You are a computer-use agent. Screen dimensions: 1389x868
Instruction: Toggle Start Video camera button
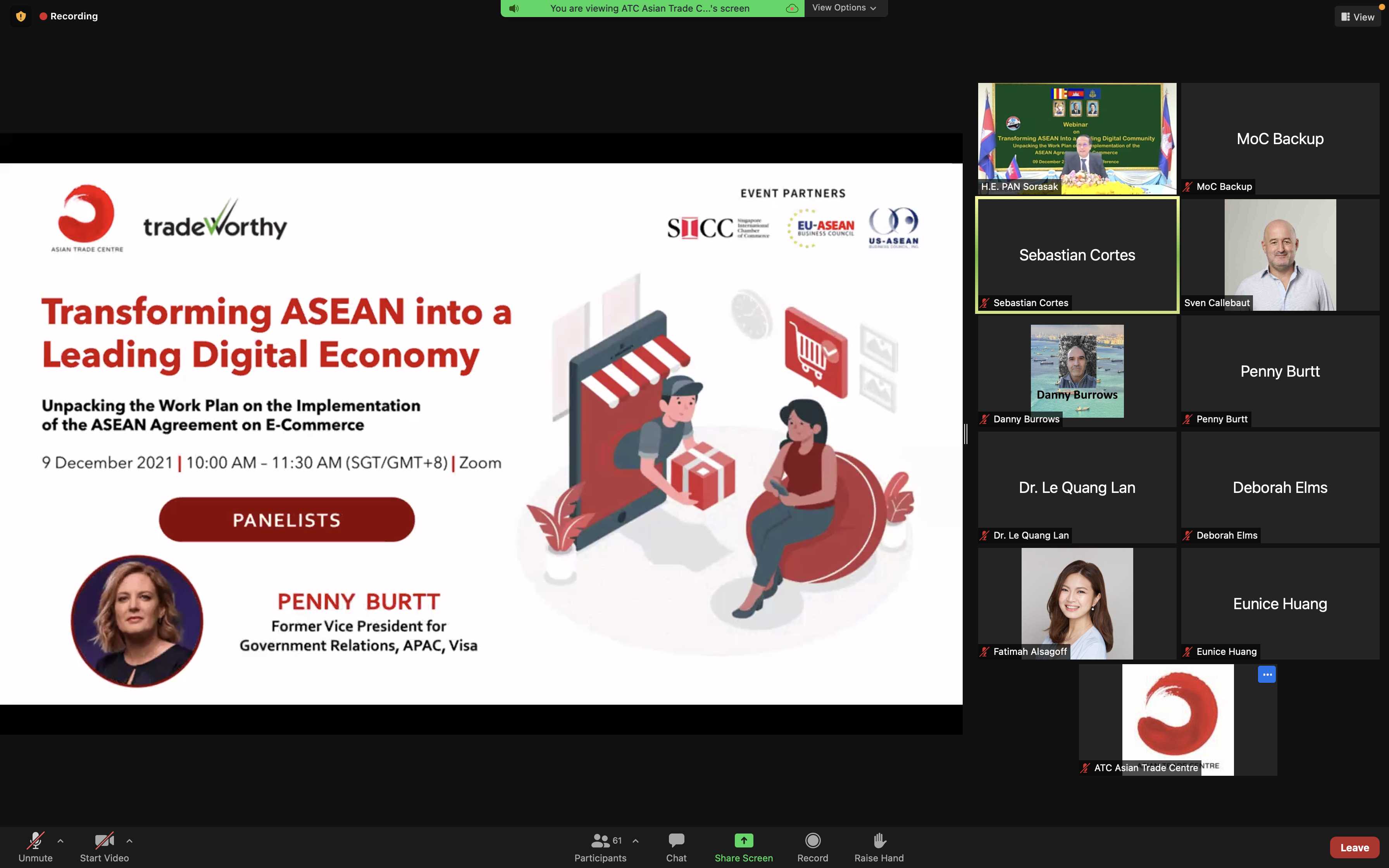(105, 847)
